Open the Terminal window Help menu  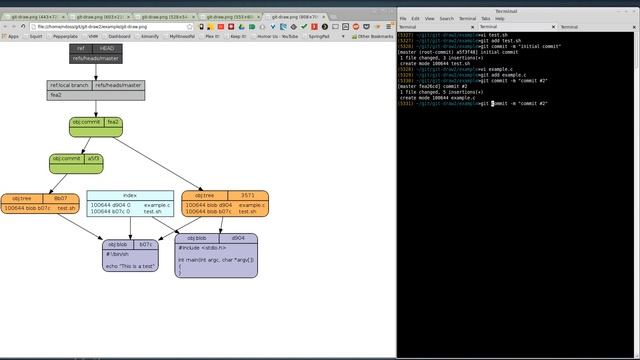[500, 19]
